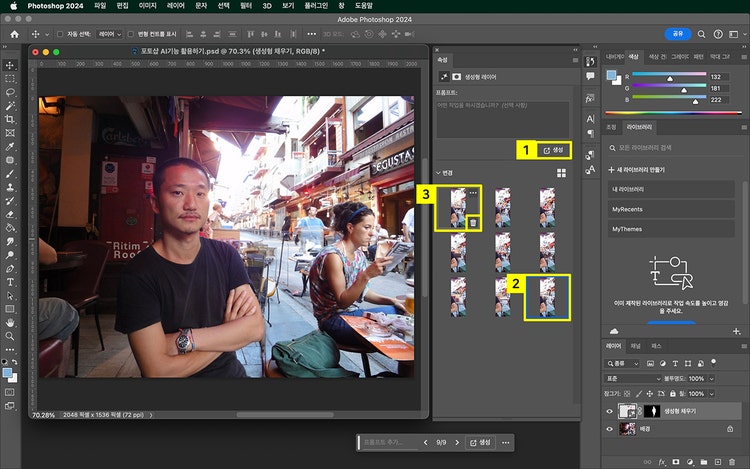The image size is (750, 469).
Task: Pick the Zoom tool
Action: pyautogui.click(x=10, y=337)
